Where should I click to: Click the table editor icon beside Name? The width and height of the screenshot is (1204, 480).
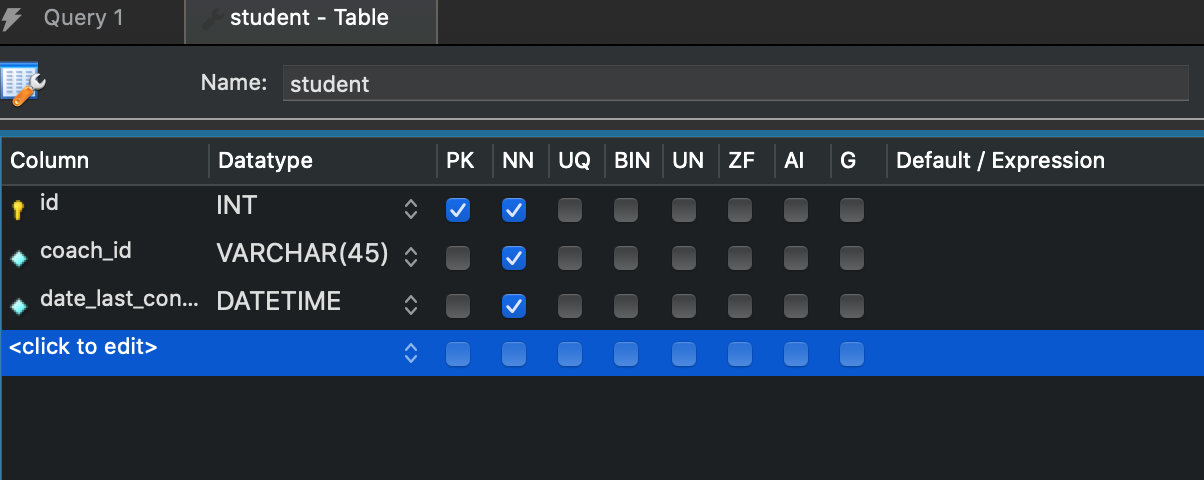coord(23,84)
